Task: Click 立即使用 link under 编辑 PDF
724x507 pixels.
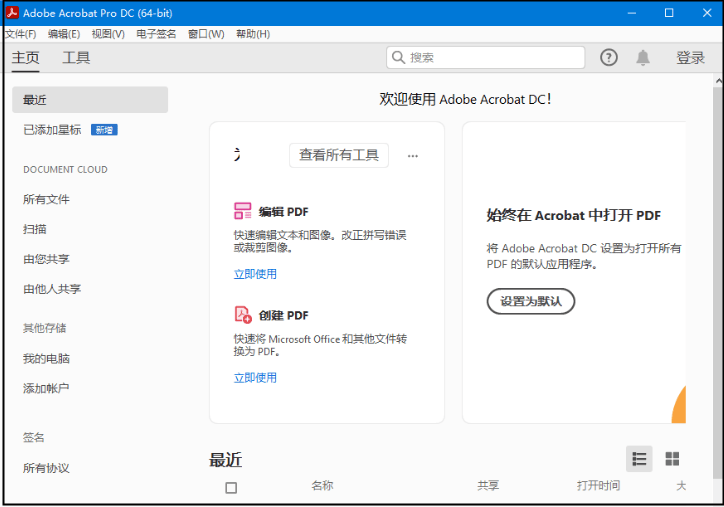Action: tap(255, 274)
